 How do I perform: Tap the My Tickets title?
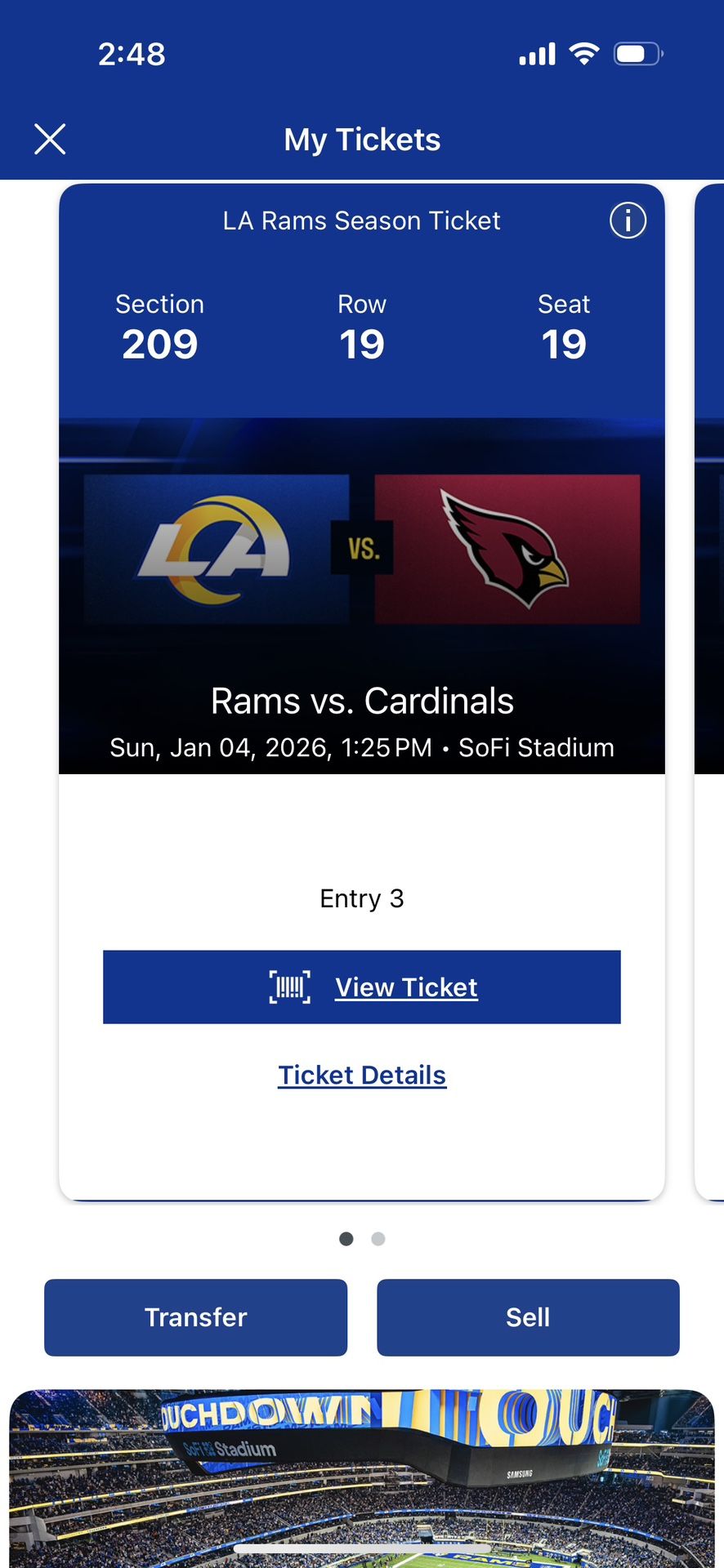[x=362, y=139]
